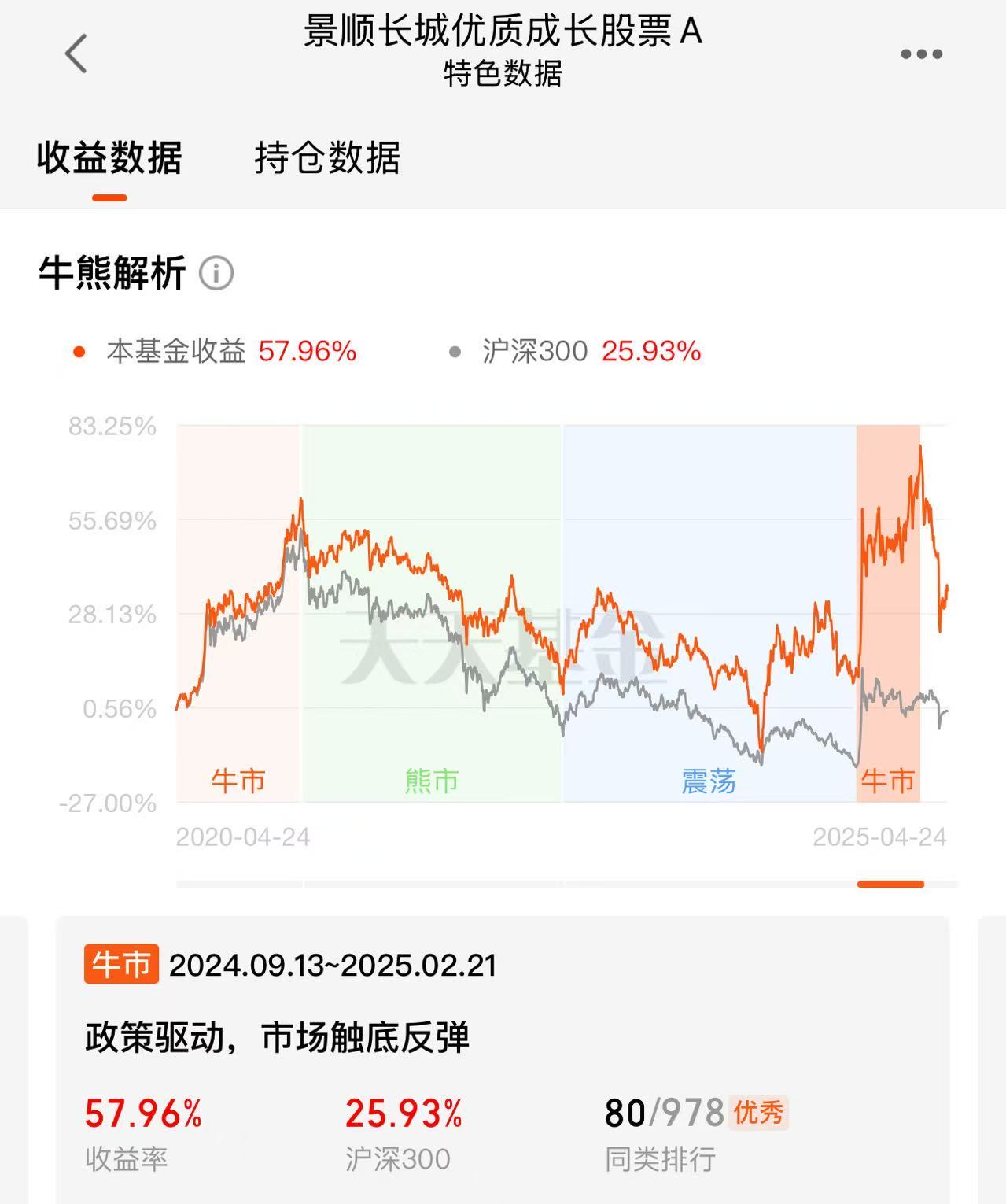Tap the 25.93% 沪深300 figure on card

(404, 1113)
